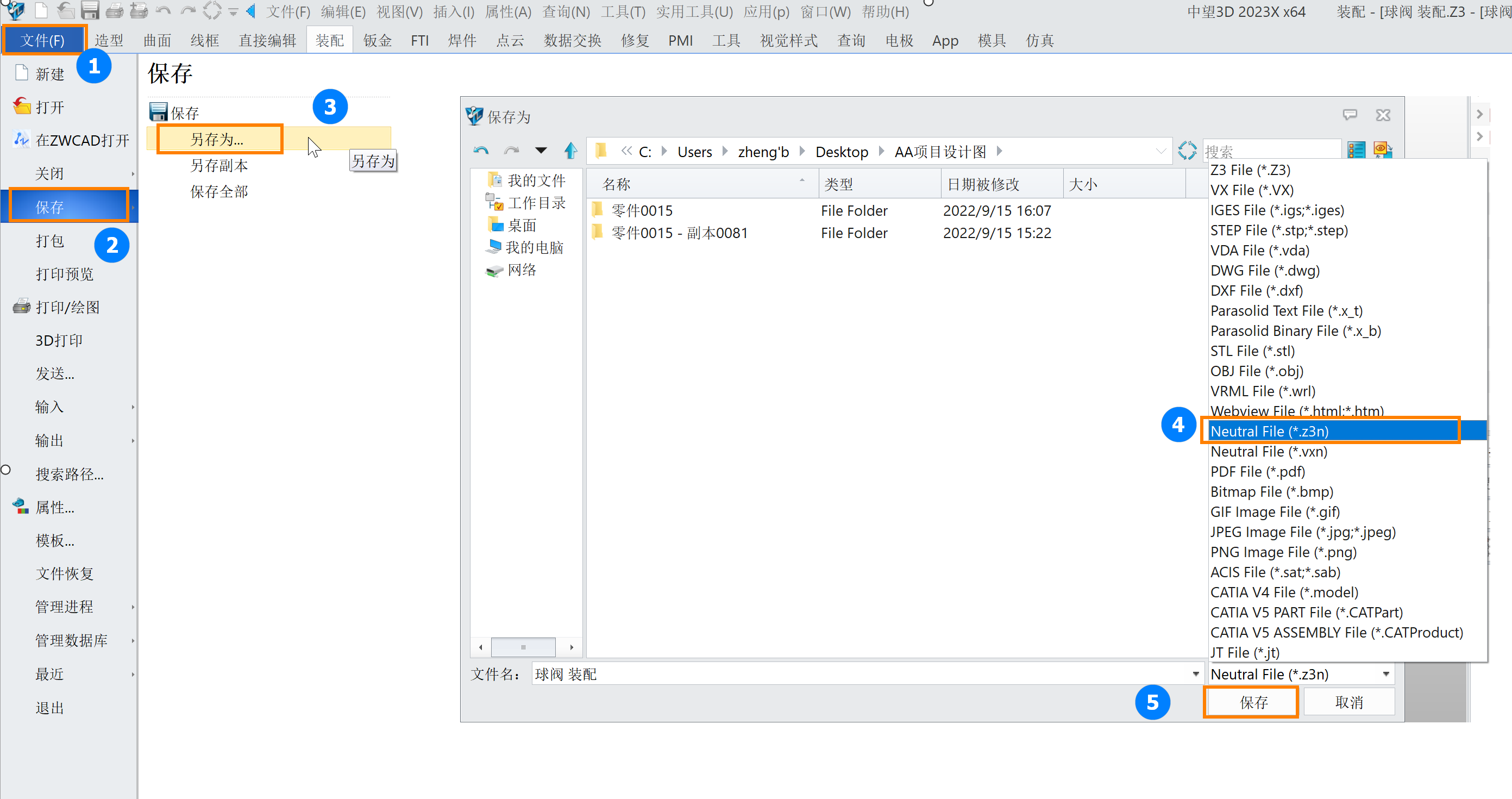The width and height of the screenshot is (1512, 799).
Task: Open the 编辑(E) menu
Action: [343, 12]
